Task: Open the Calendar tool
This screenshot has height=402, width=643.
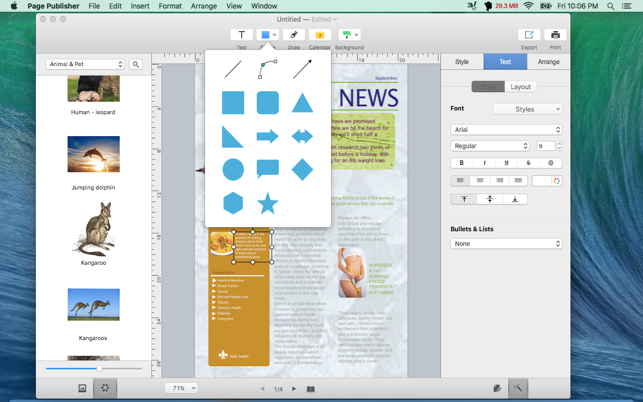Action: coord(319,35)
